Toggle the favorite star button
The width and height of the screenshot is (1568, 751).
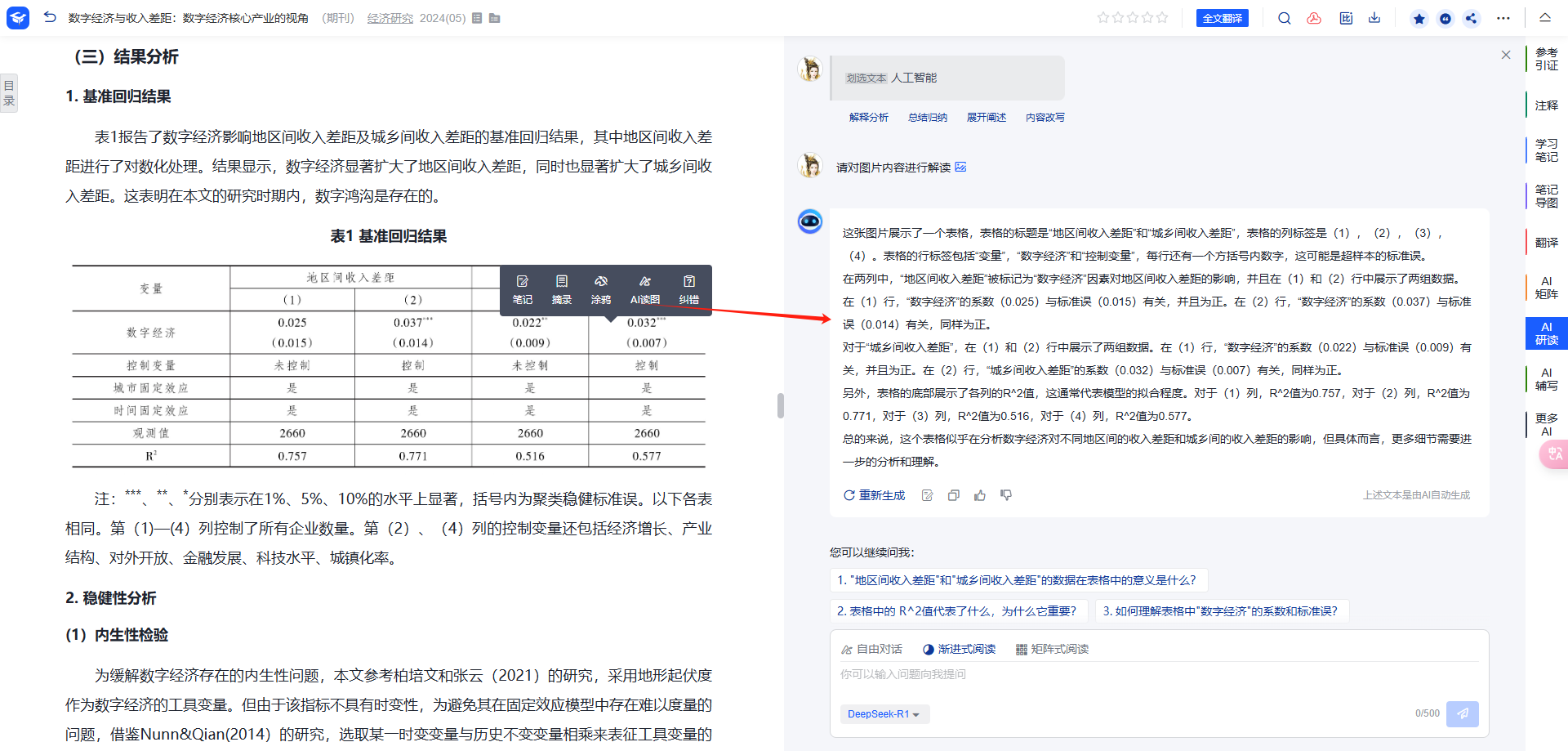pyautogui.click(x=1419, y=18)
